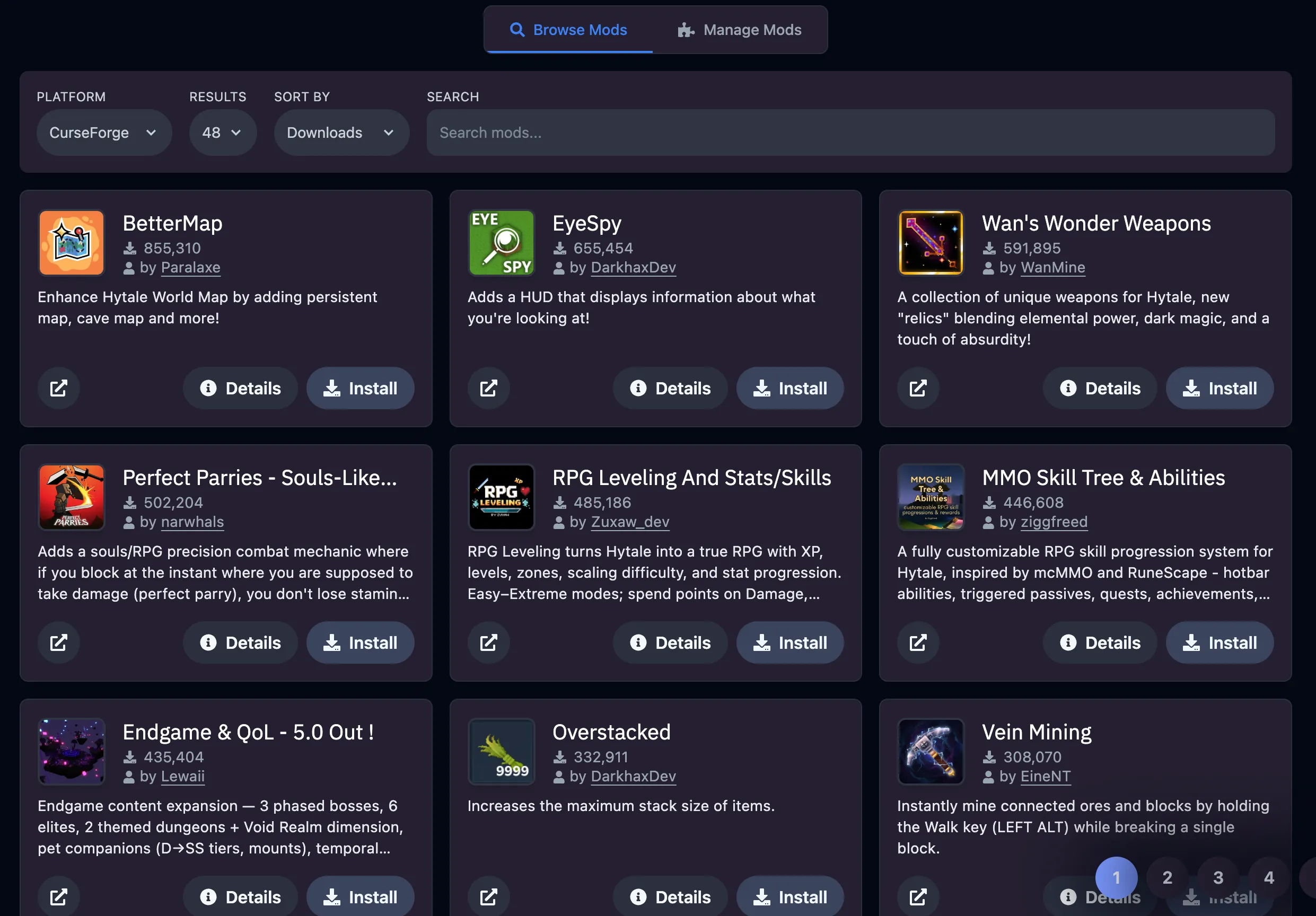1316x916 pixels.
Task: Install the Perfect Parries mod
Action: pyautogui.click(x=361, y=642)
